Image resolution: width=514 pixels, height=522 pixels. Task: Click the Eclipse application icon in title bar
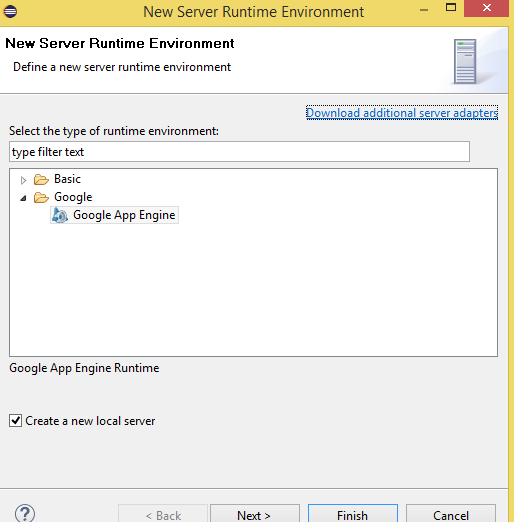[x=10, y=12]
